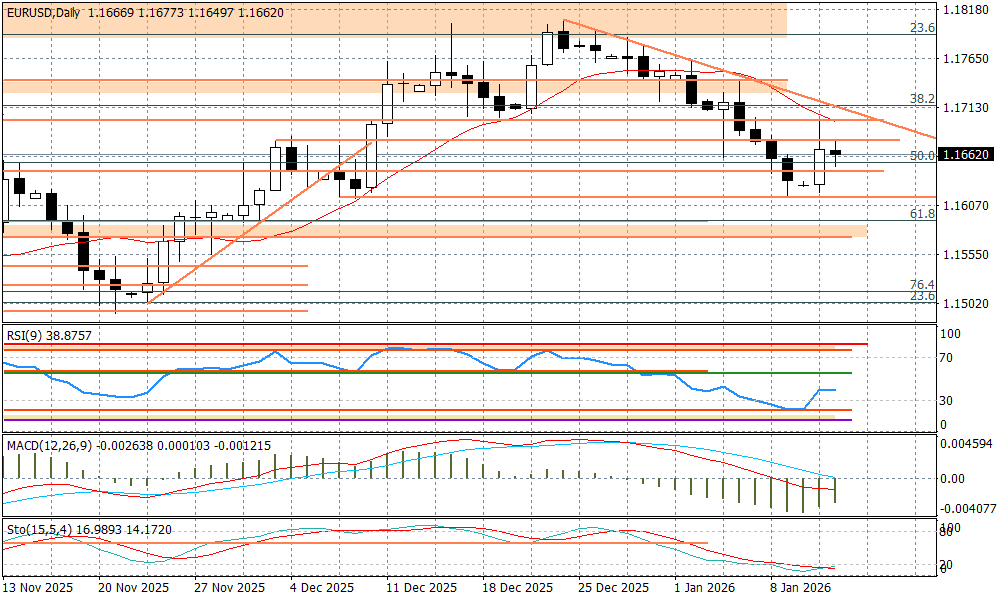Click the 1.15020 price axis label

coord(966,304)
